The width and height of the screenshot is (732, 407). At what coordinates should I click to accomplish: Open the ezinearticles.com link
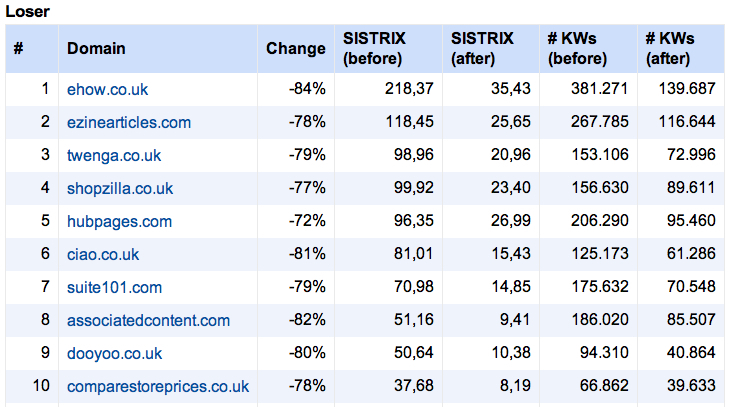129,122
